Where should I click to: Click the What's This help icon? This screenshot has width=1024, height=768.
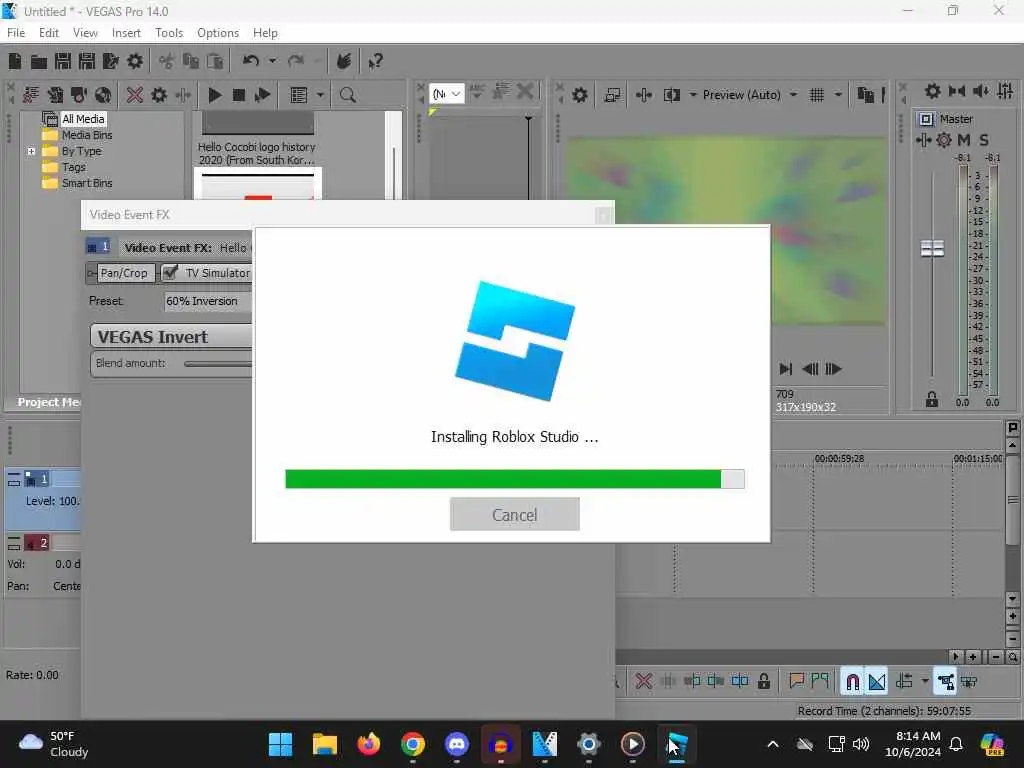click(375, 61)
